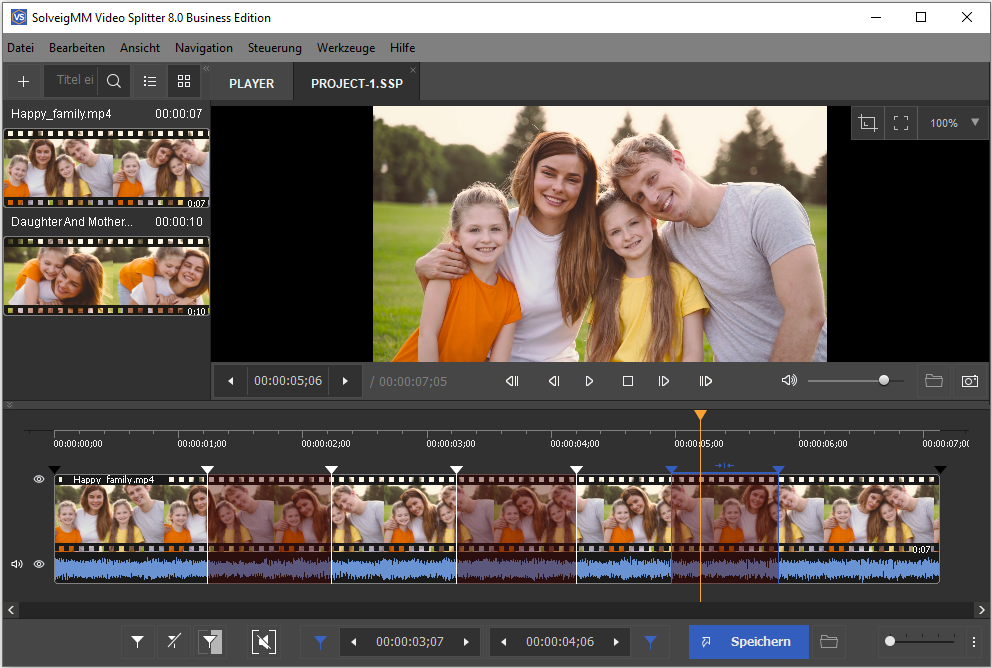
Task: Click the Speichern button
Action: (748, 642)
